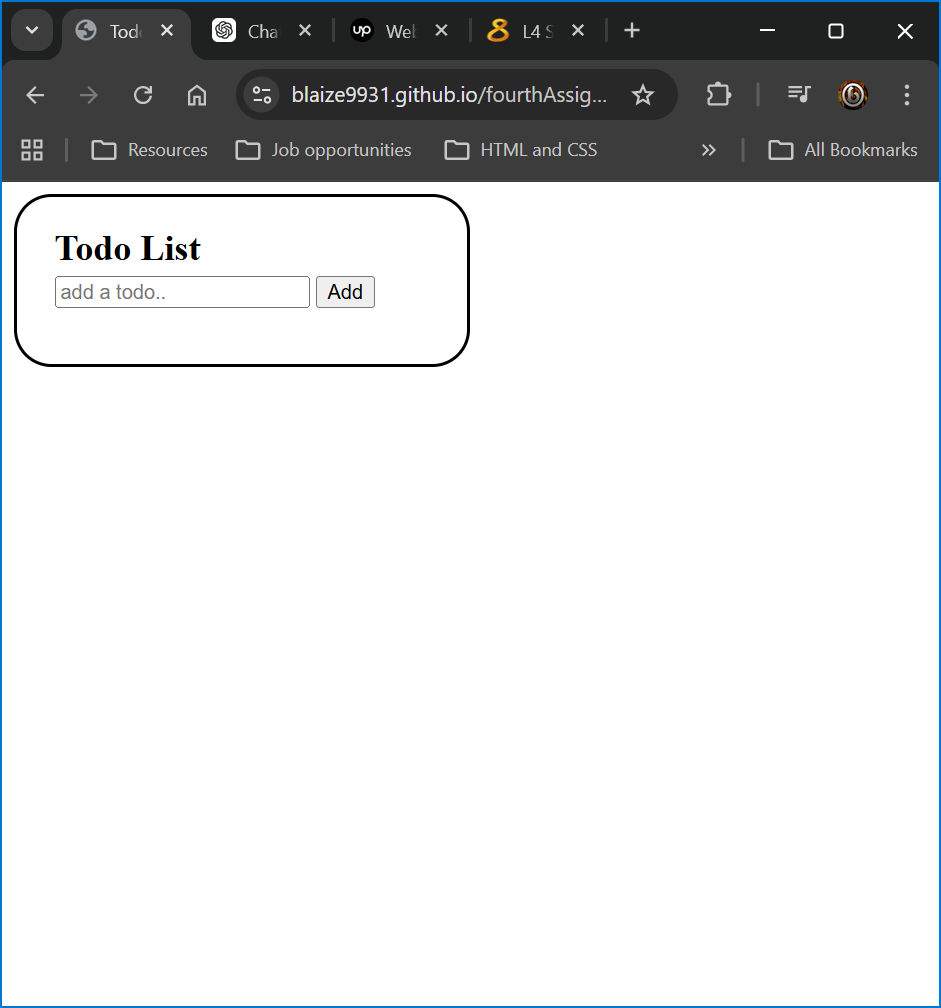The image size is (941, 1008).
Task: Focus the add a todo input field
Action: [x=183, y=292]
